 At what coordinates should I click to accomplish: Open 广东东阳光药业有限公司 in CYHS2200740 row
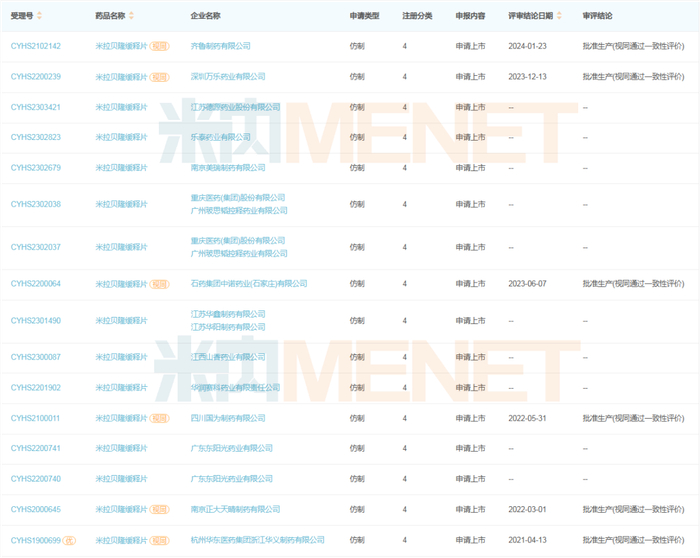231,479
